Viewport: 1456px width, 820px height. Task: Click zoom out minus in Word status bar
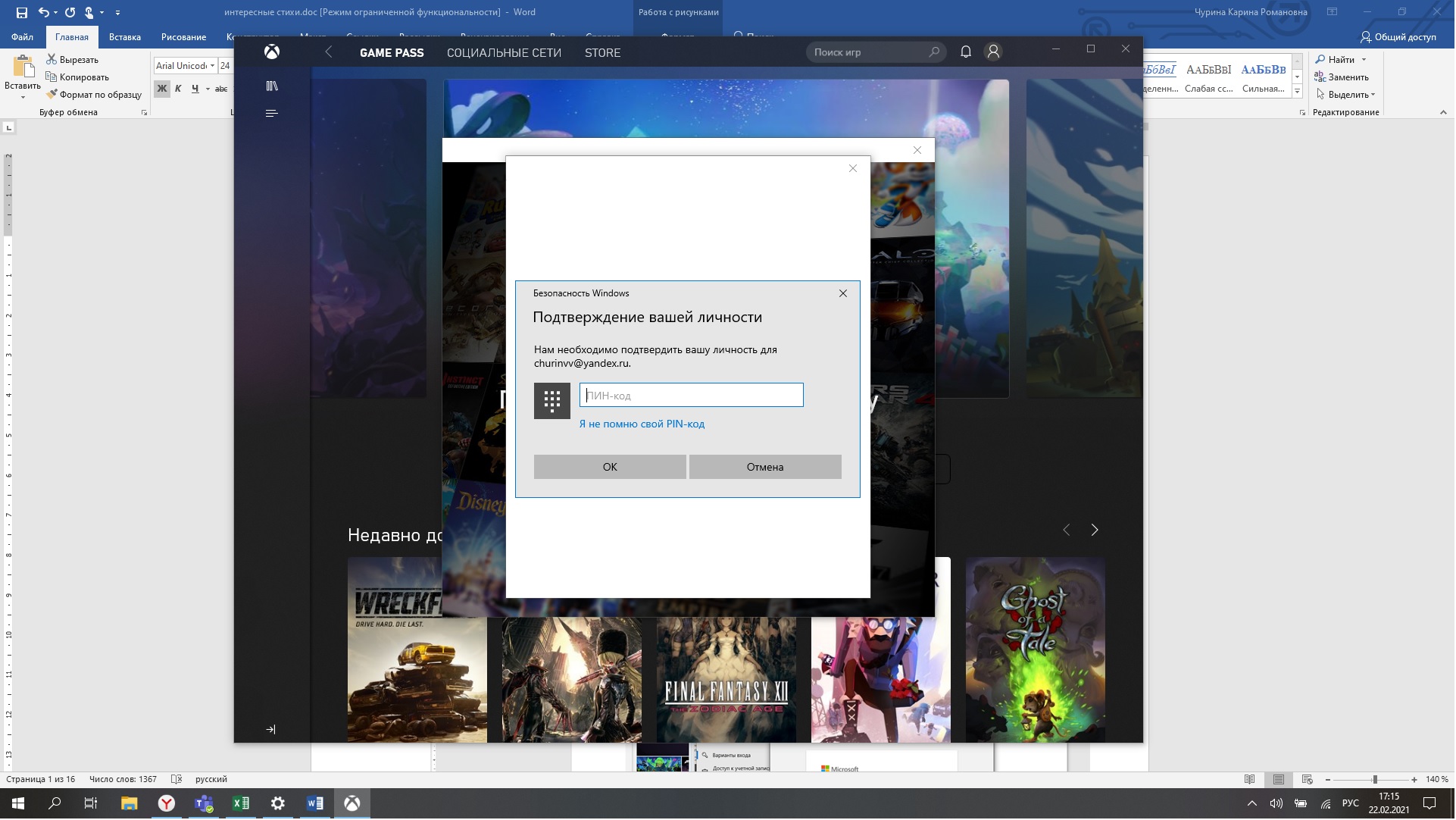click(x=1329, y=781)
